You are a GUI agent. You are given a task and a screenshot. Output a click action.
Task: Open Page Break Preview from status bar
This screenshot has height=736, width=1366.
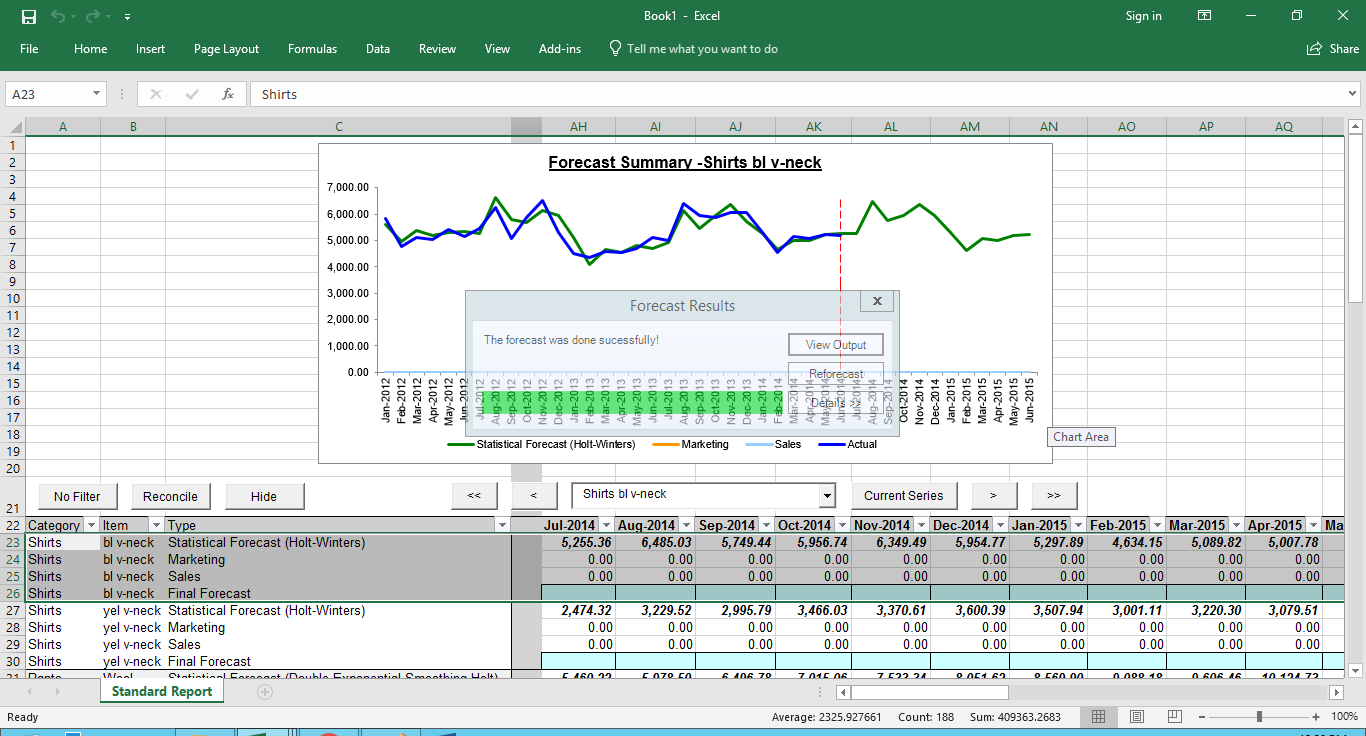point(1175,716)
